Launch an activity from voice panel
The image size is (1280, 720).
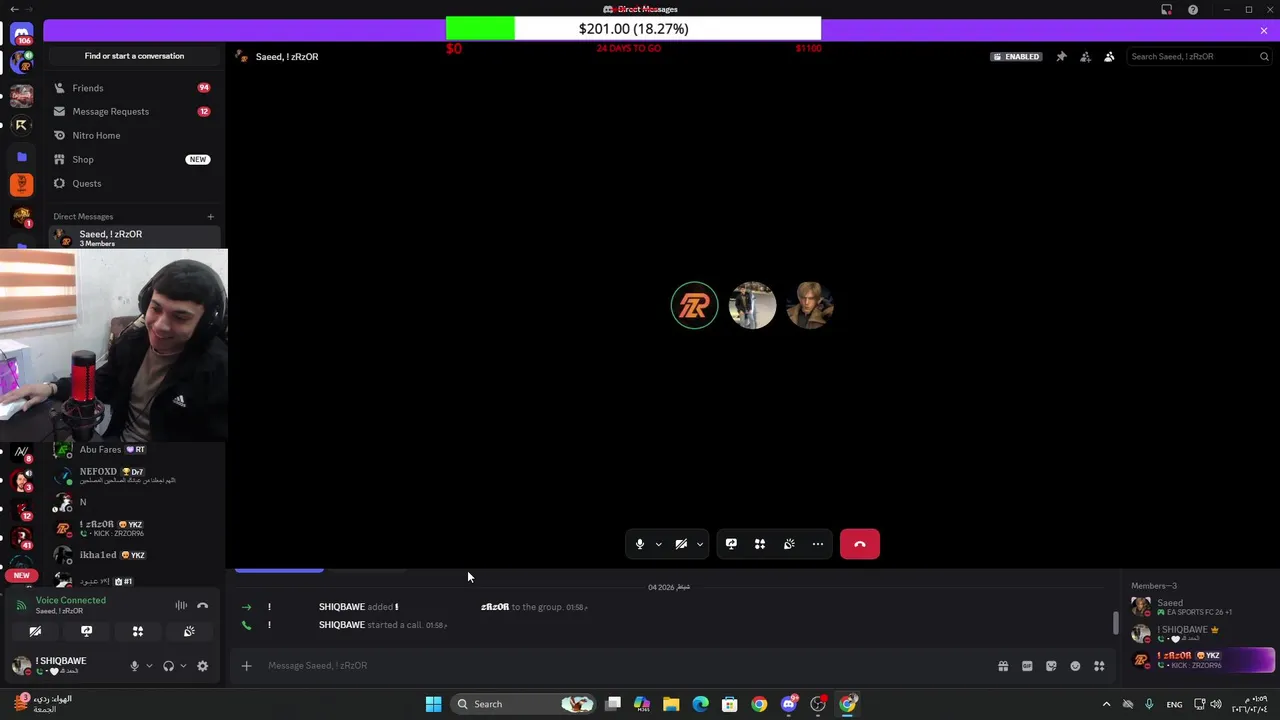pyautogui.click(x=138, y=631)
